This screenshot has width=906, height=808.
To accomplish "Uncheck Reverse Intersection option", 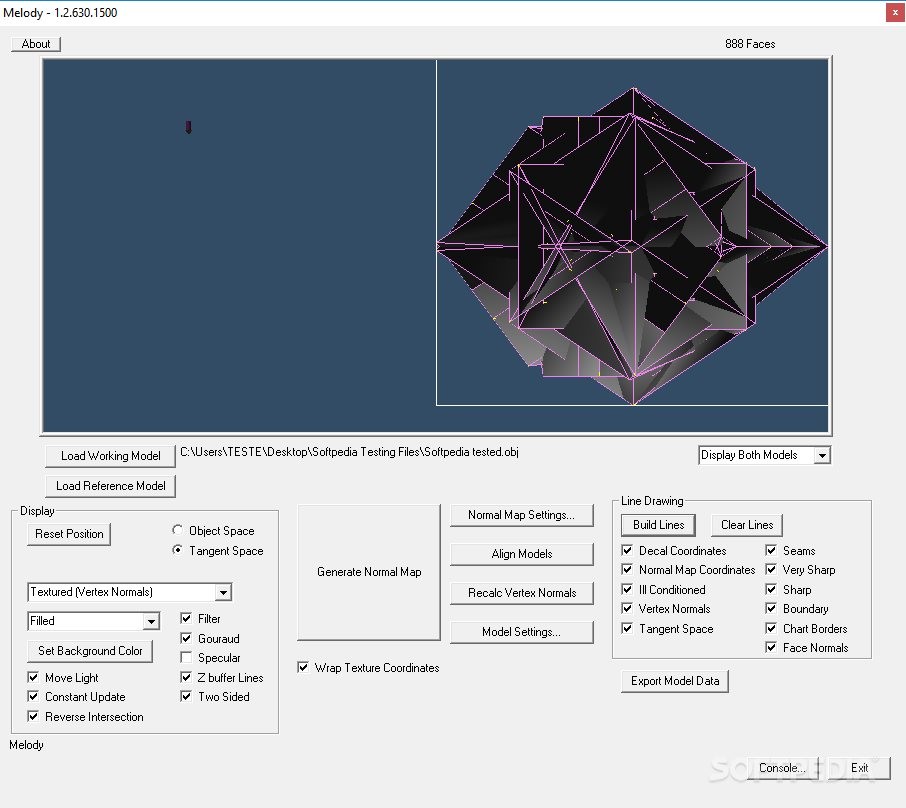I will coord(34,717).
